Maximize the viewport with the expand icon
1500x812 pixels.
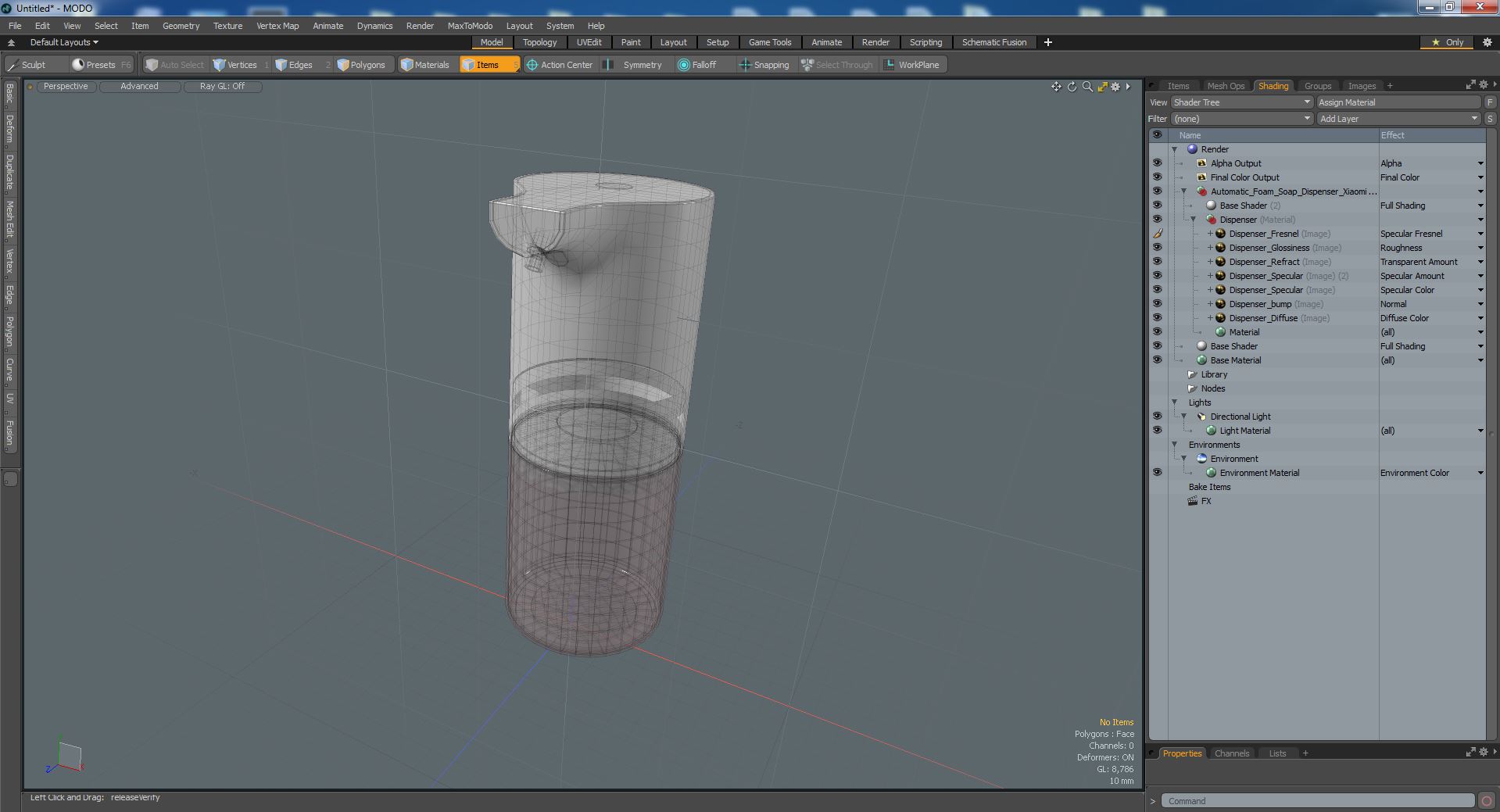pyautogui.click(x=1102, y=87)
